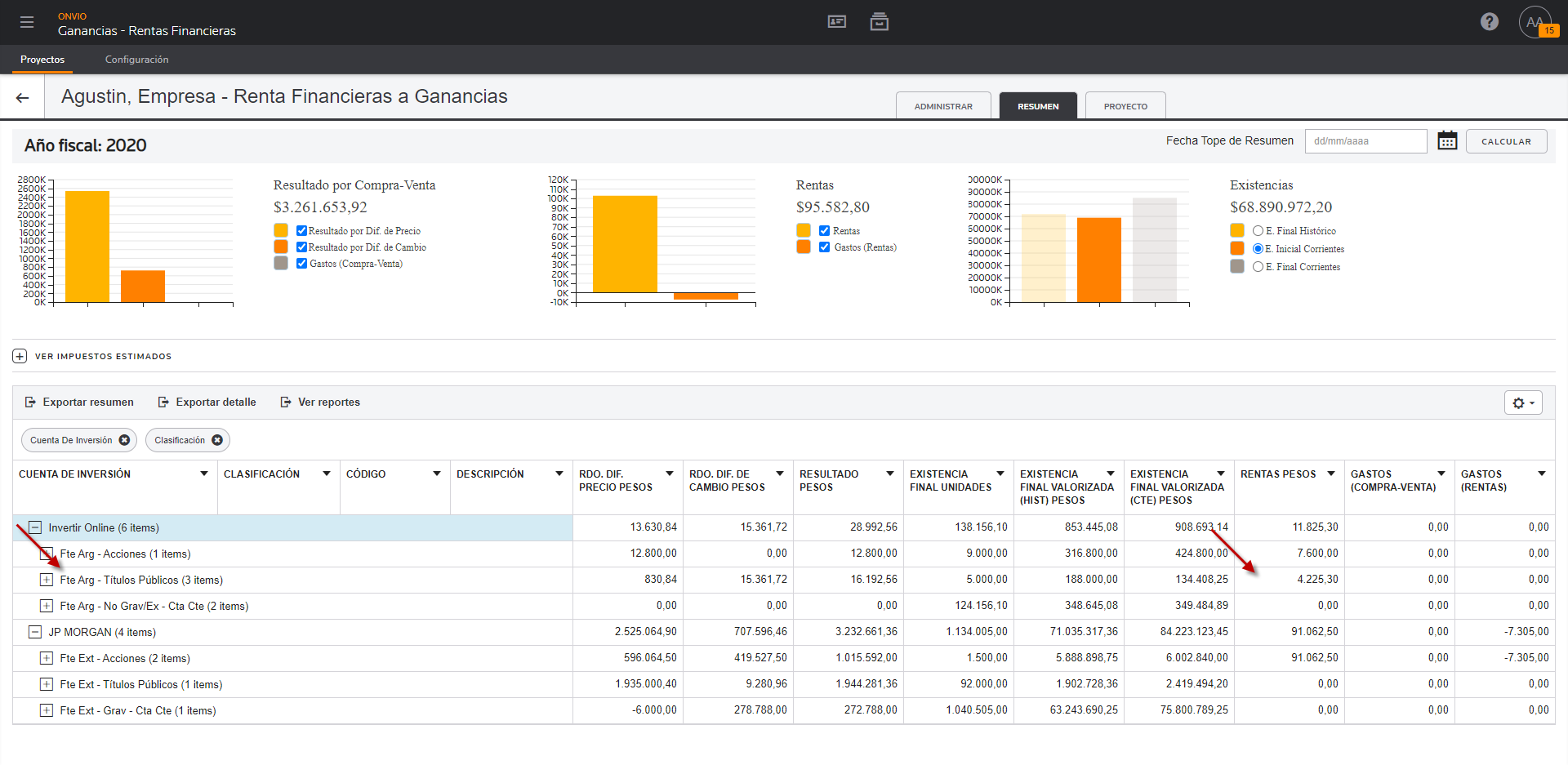Expand Fte Arg - Títulos Públicos group

coord(47,580)
